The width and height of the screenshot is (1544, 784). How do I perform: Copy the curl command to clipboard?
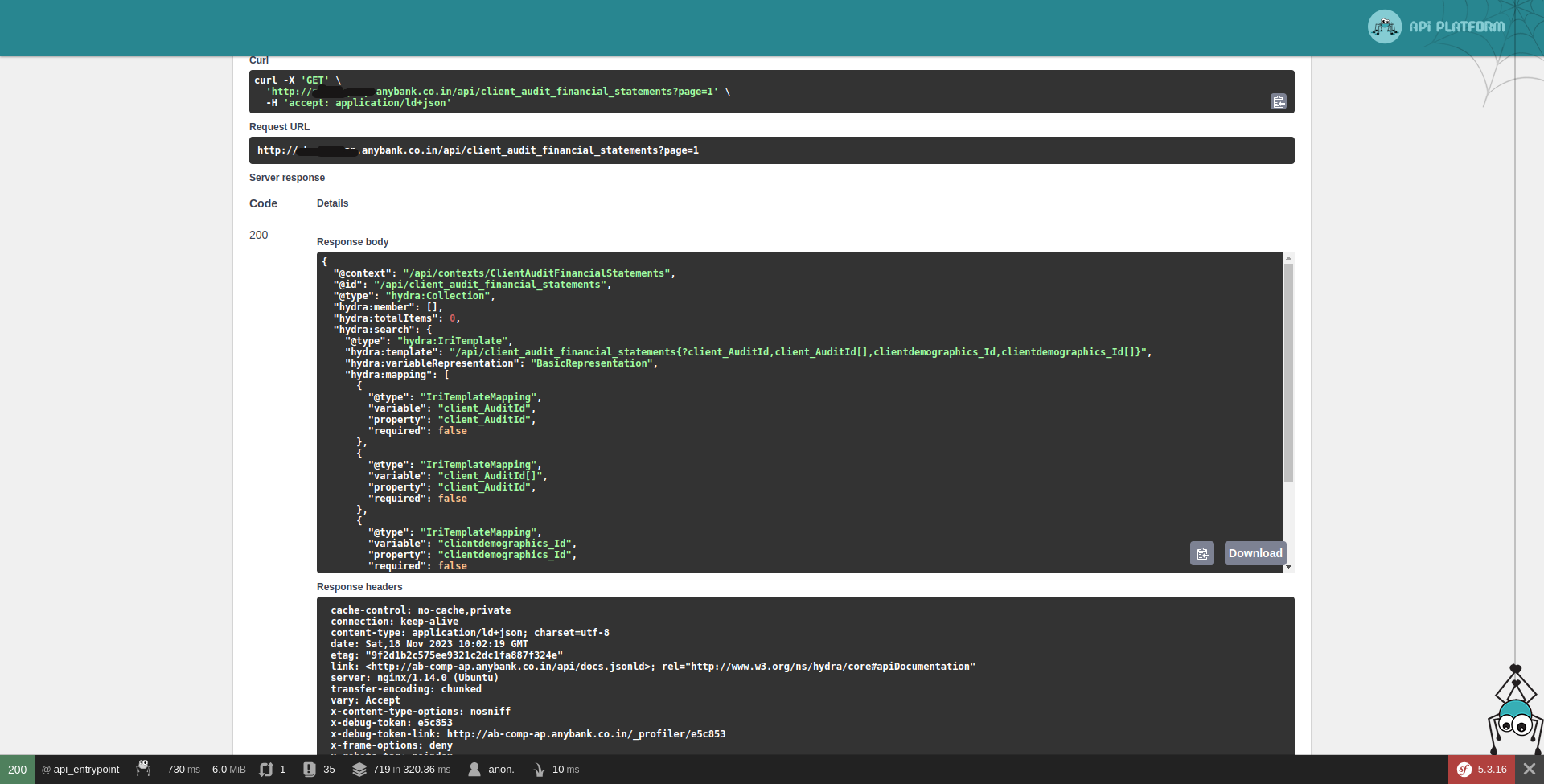[x=1279, y=101]
